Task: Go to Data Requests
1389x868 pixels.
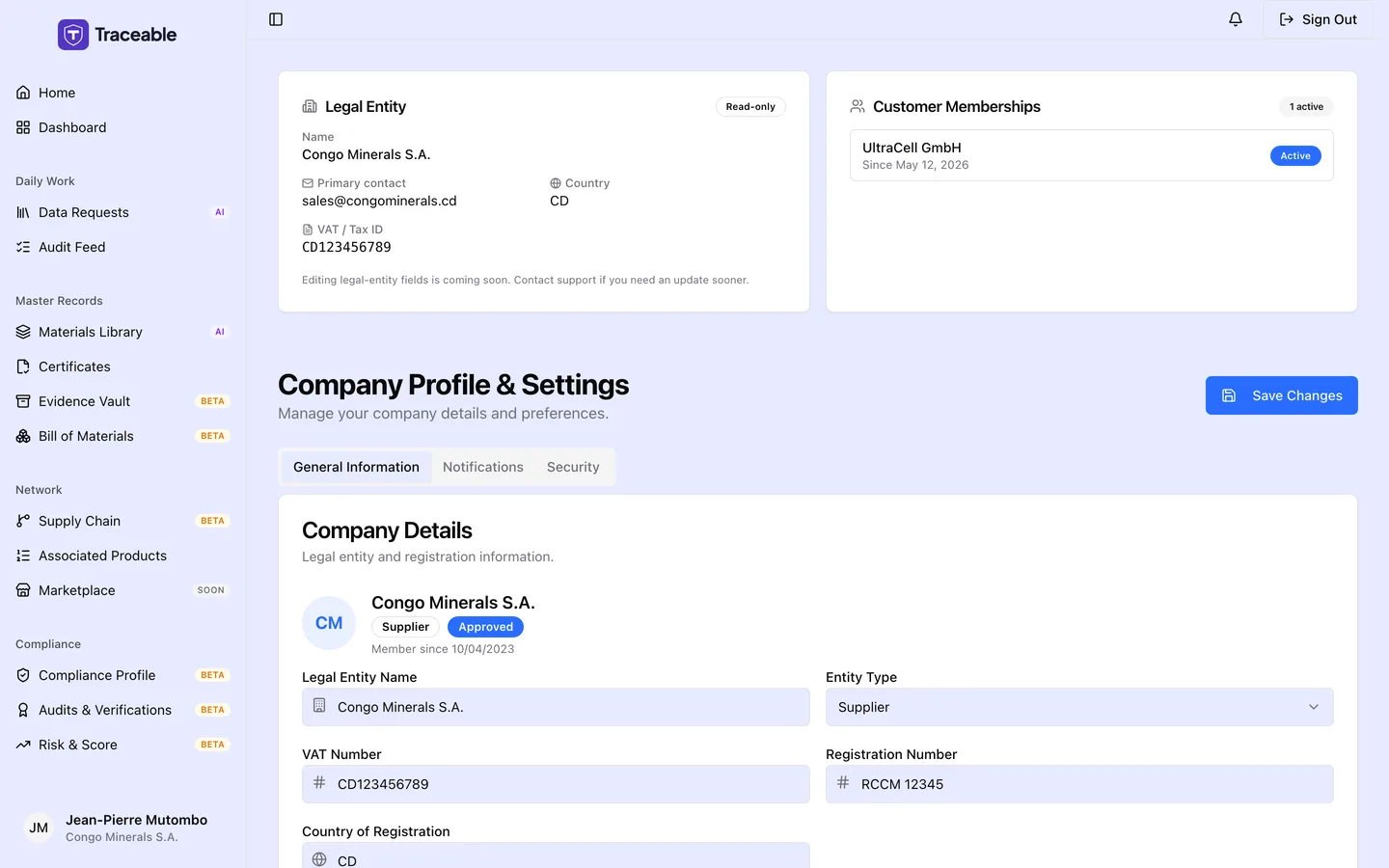Action: [x=123, y=212]
